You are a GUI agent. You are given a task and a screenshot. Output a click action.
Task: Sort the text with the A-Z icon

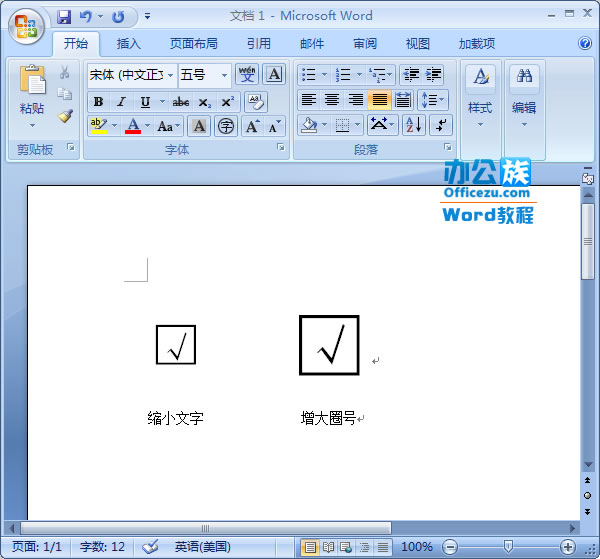(x=414, y=125)
